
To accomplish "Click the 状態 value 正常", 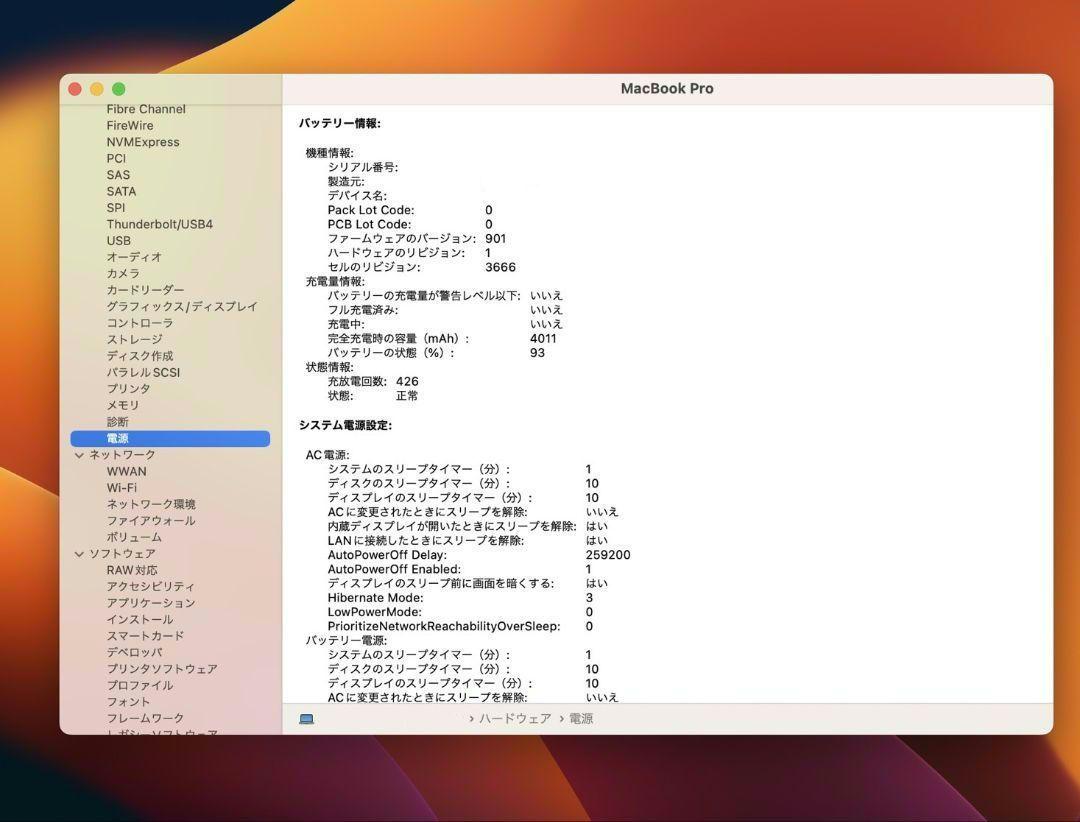I will pyautogui.click(x=407, y=396).
